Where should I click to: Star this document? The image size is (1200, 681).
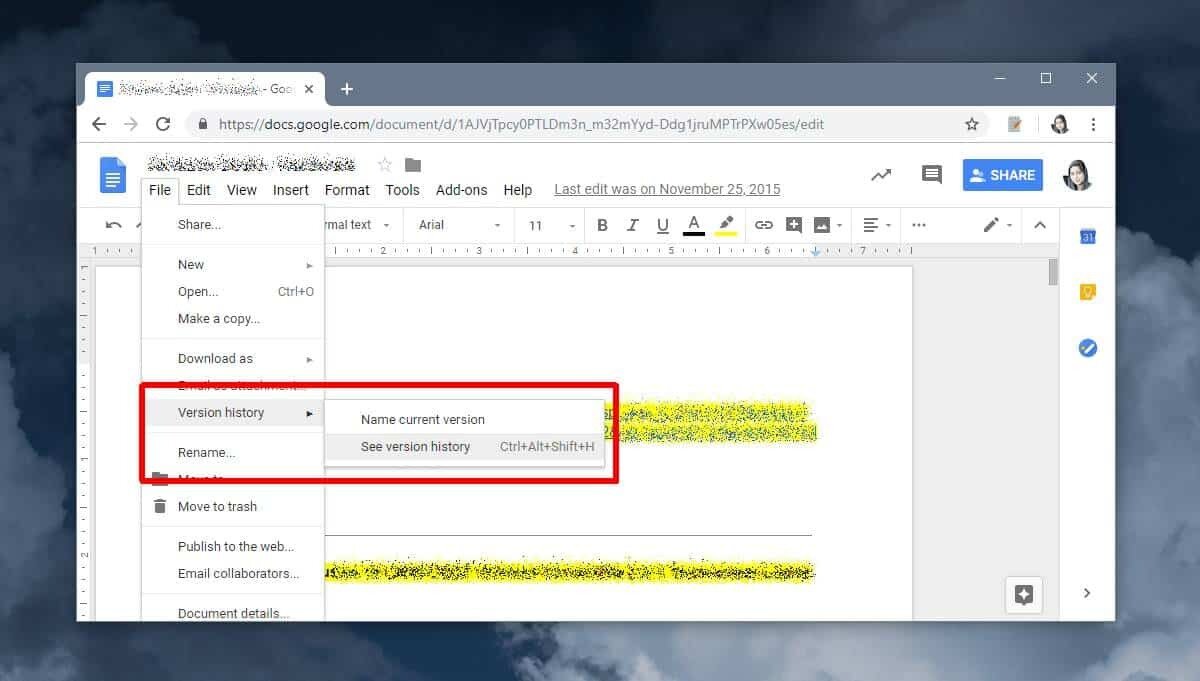383,163
